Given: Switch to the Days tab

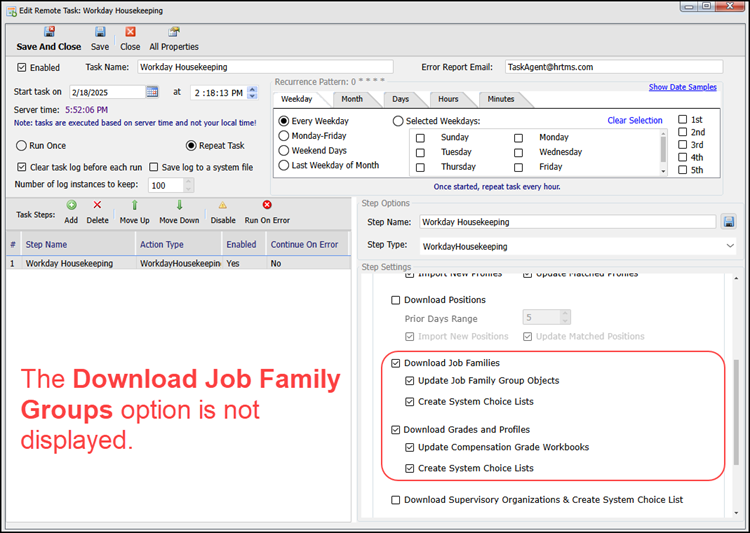Looking at the screenshot, I should point(400,99).
